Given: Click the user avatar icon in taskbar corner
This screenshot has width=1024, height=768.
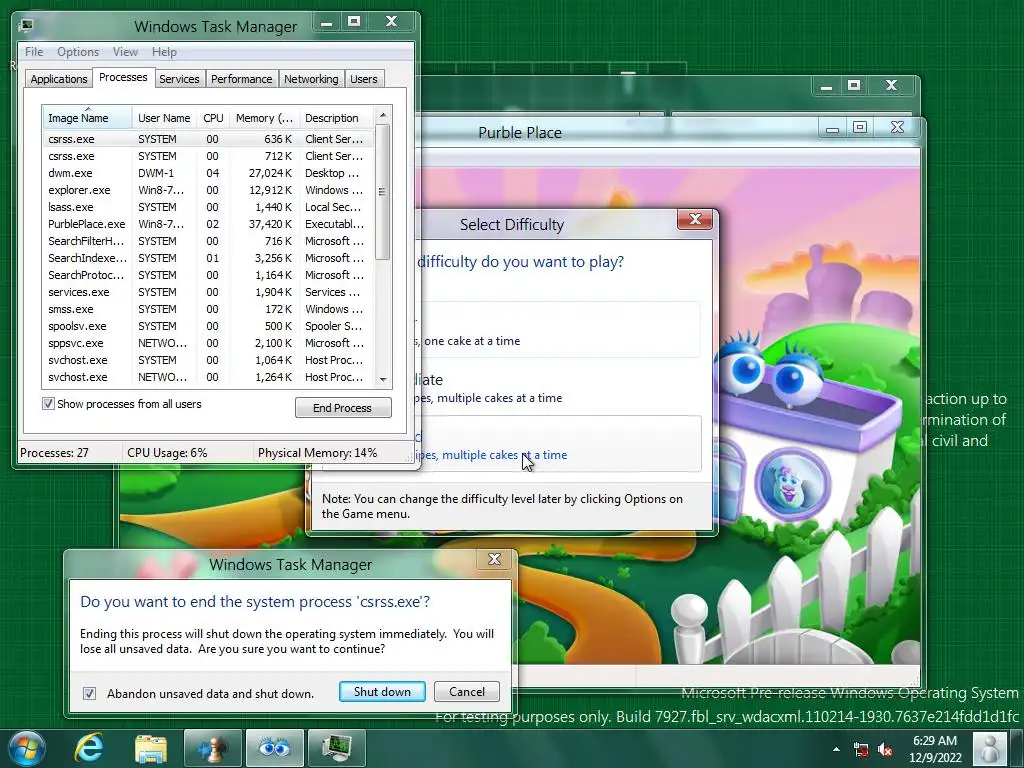Looking at the screenshot, I should 990,748.
